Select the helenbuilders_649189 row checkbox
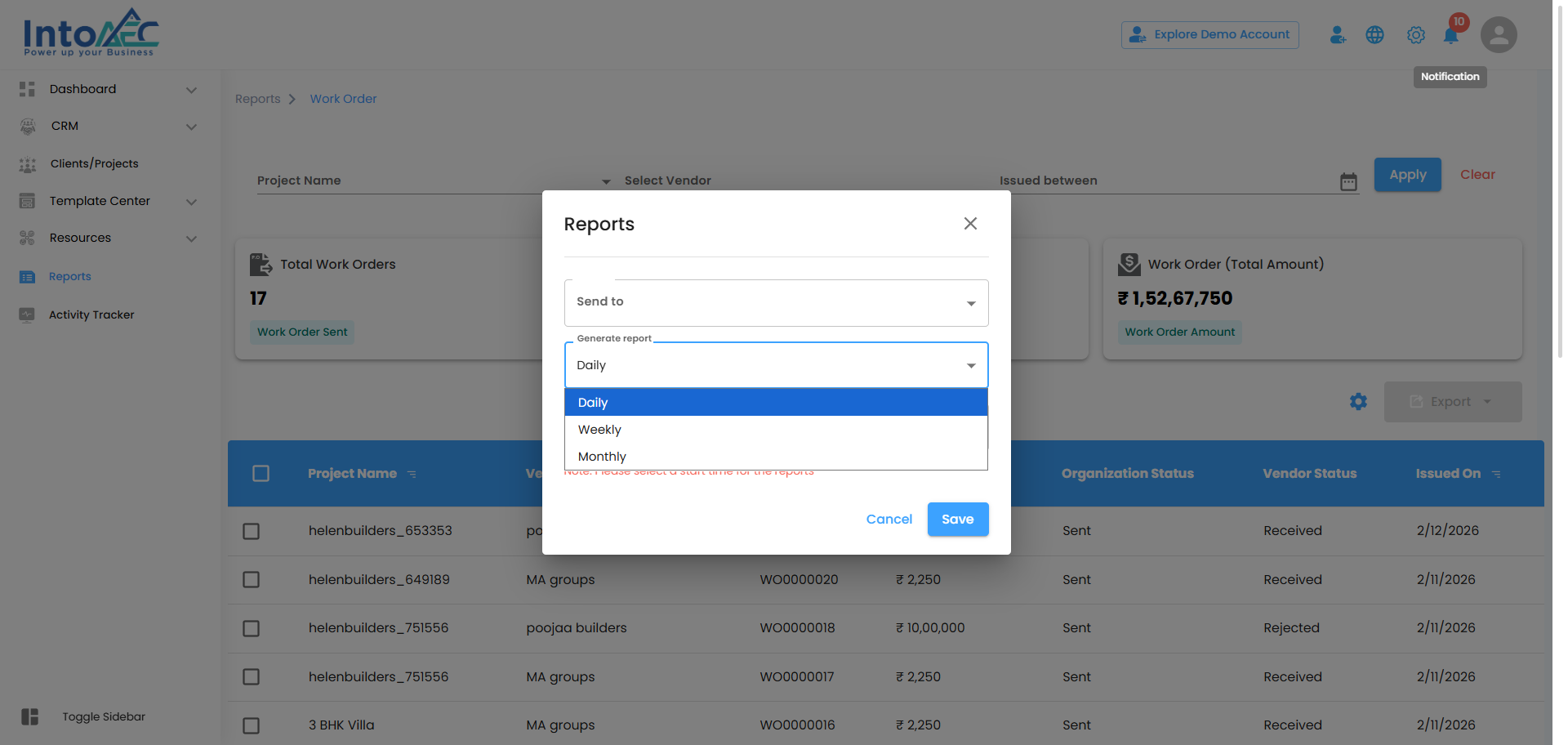Image resolution: width=1568 pixels, height=745 pixels. (x=252, y=580)
